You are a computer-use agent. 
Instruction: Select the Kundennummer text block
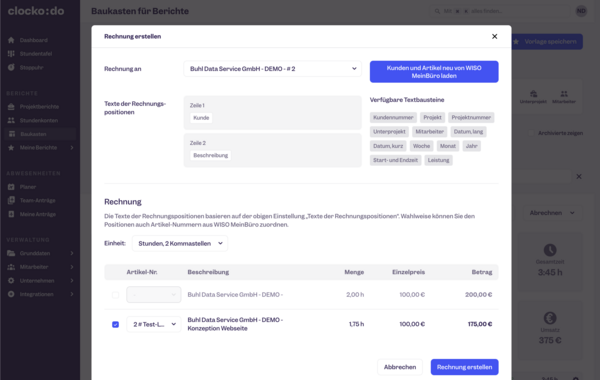(x=393, y=117)
